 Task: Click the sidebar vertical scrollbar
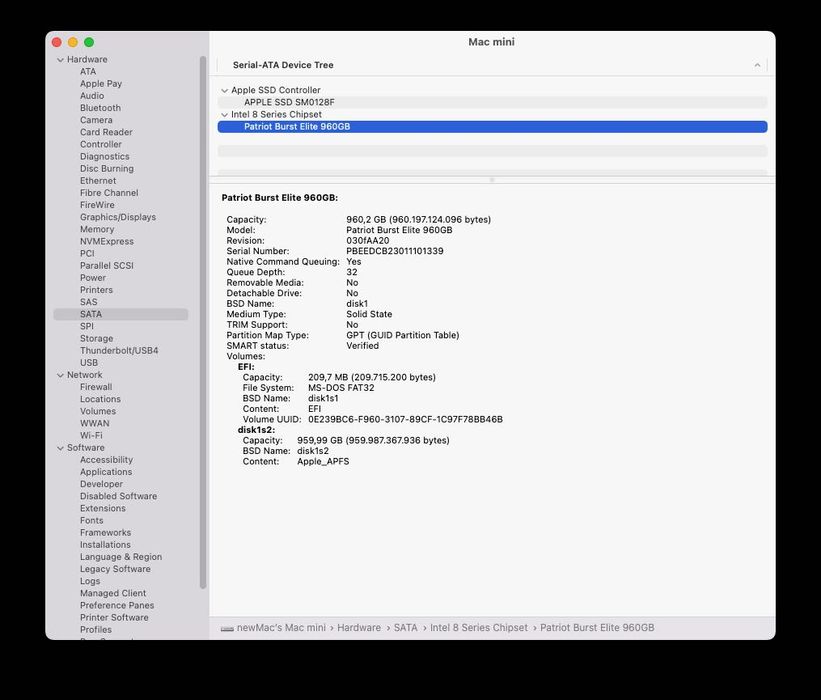point(203,322)
